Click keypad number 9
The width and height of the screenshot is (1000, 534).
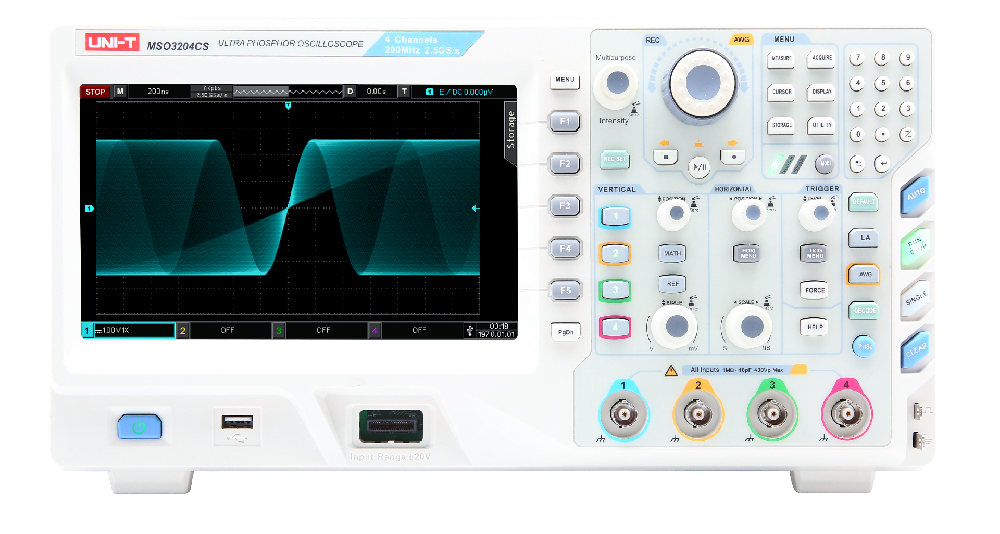(906, 59)
